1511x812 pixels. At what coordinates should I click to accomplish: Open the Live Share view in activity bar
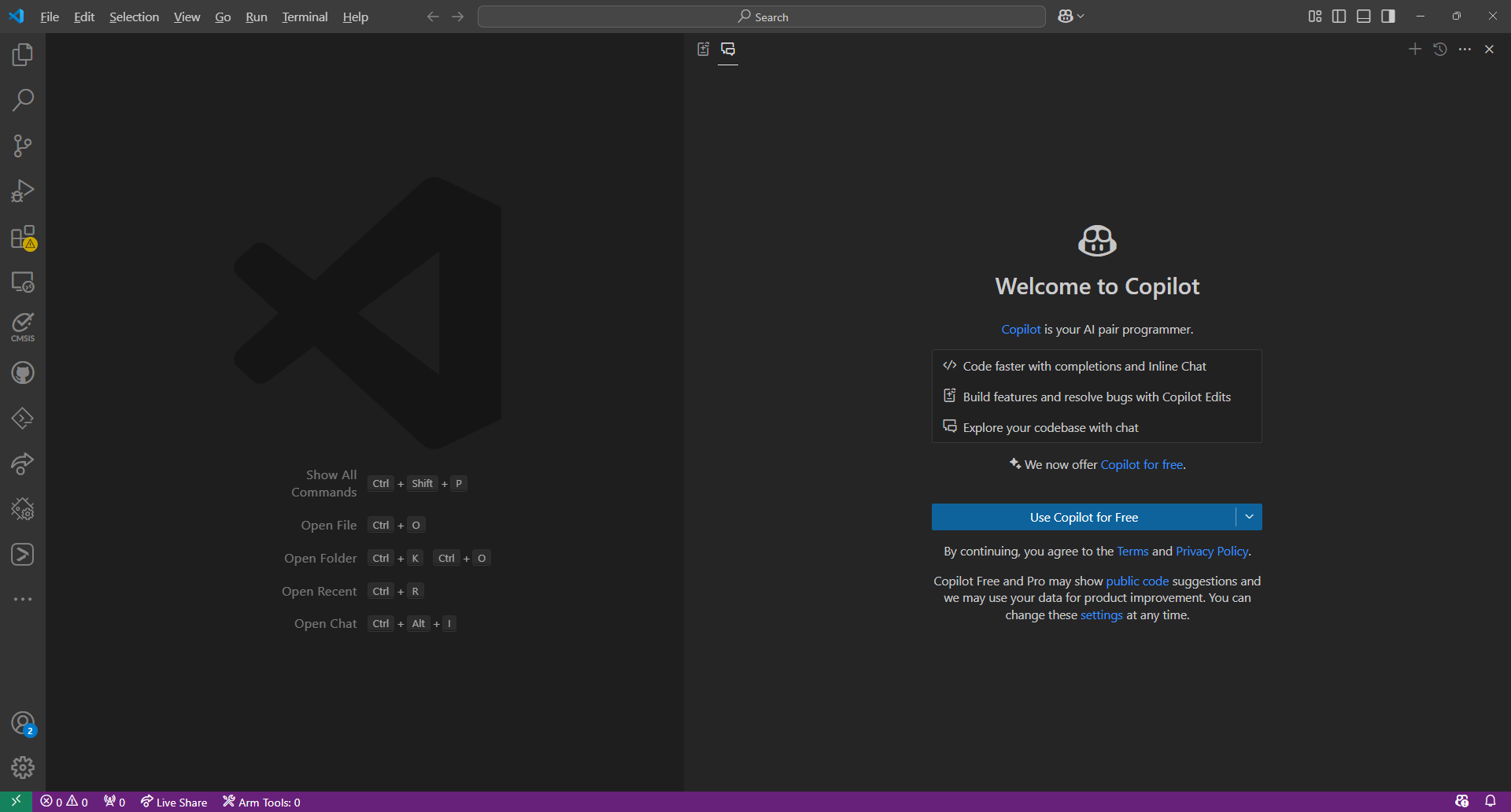pyautogui.click(x=23, y=463)
